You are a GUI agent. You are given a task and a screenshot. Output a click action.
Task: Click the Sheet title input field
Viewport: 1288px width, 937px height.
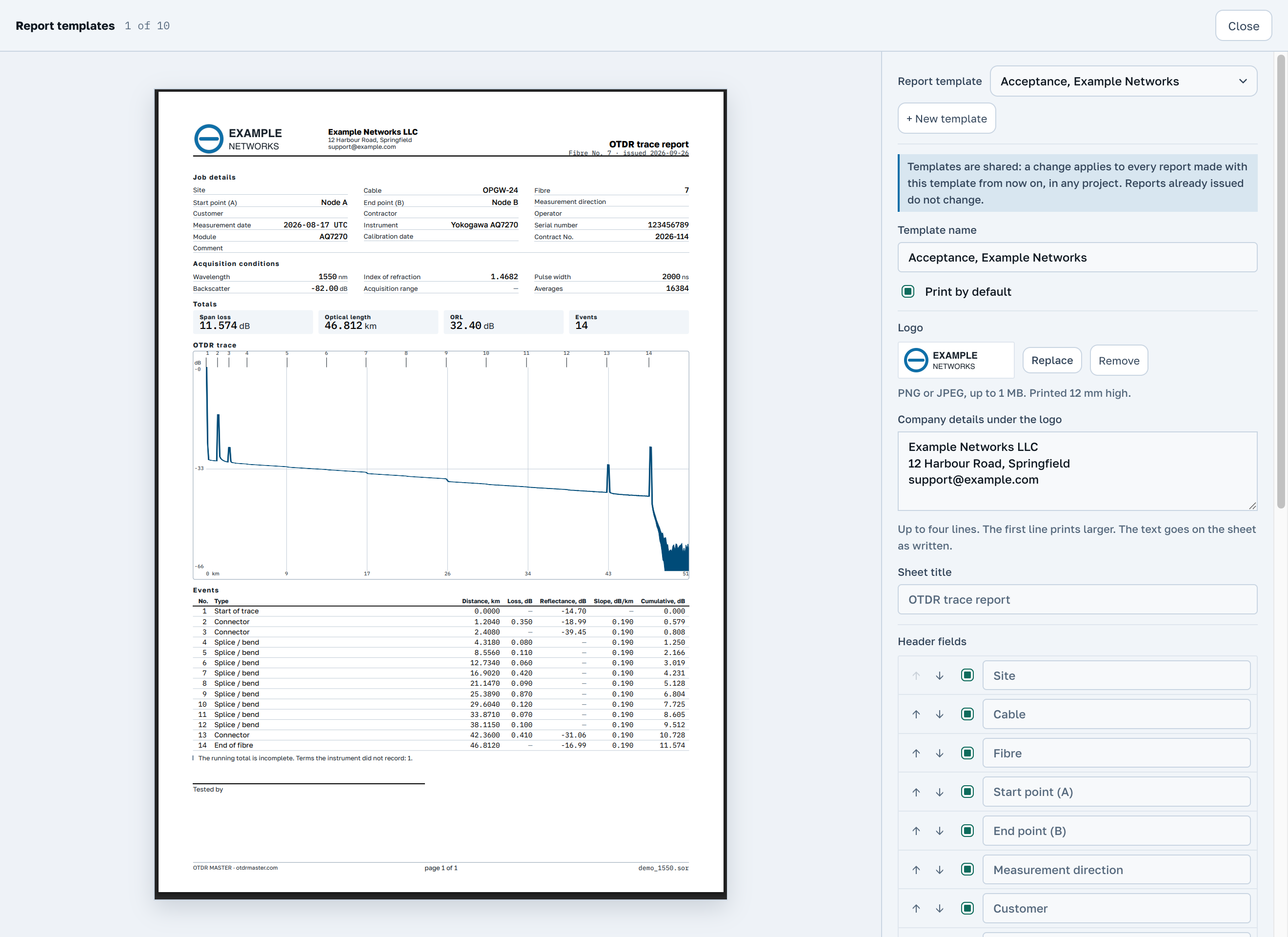[x=1077, y=599]
